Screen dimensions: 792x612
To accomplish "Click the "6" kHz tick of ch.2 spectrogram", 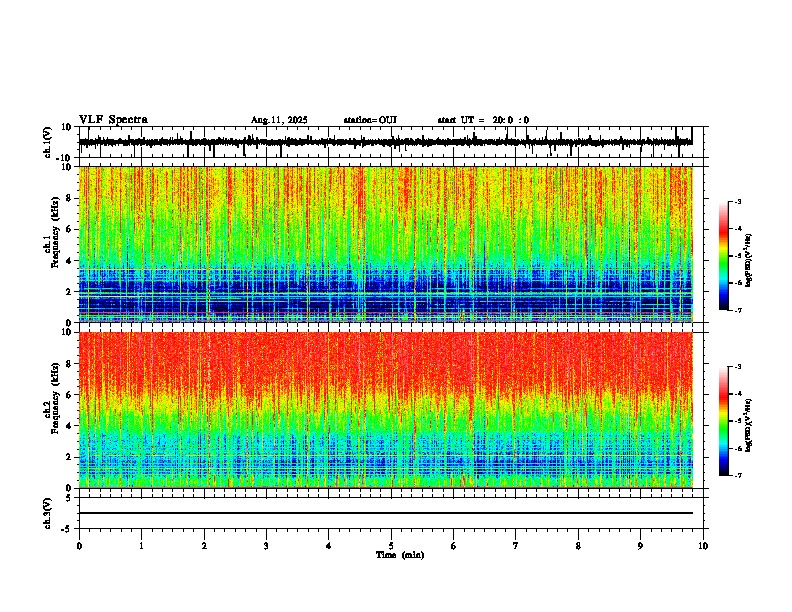I will click(70, 394).
